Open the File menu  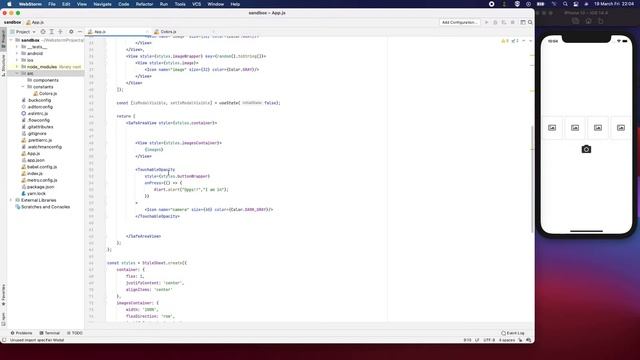[x=51, y=4]
